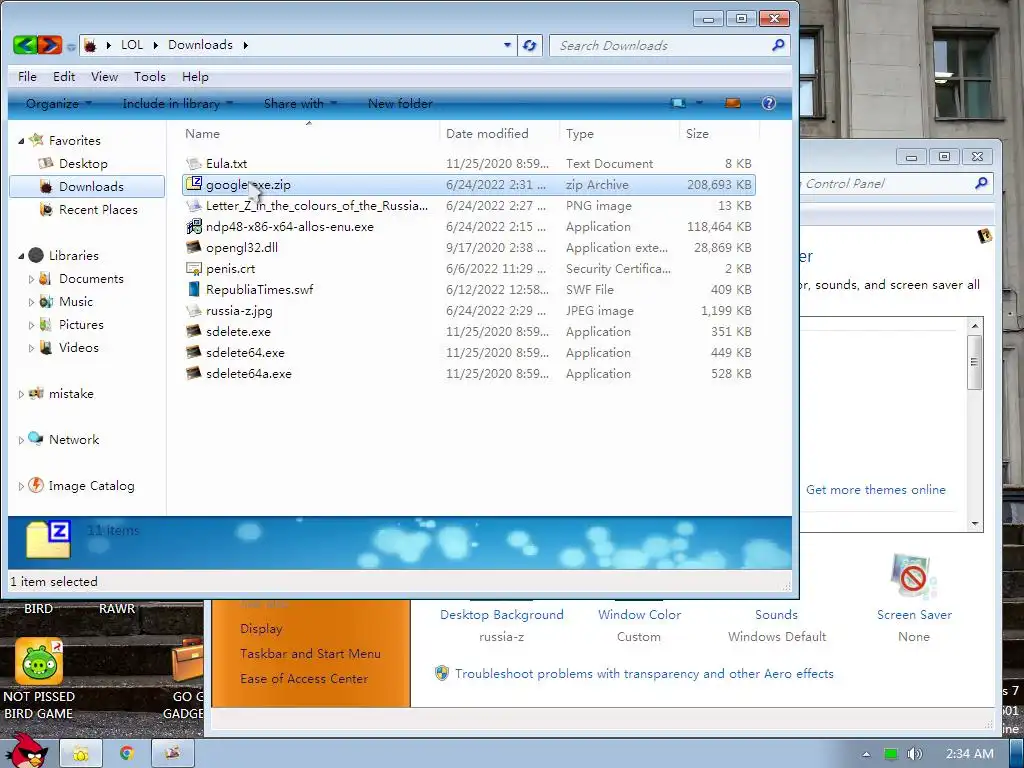The image size is (1024, 768).
Task: Open Taskbar and Start Menu link
Action: click(310, 653)
